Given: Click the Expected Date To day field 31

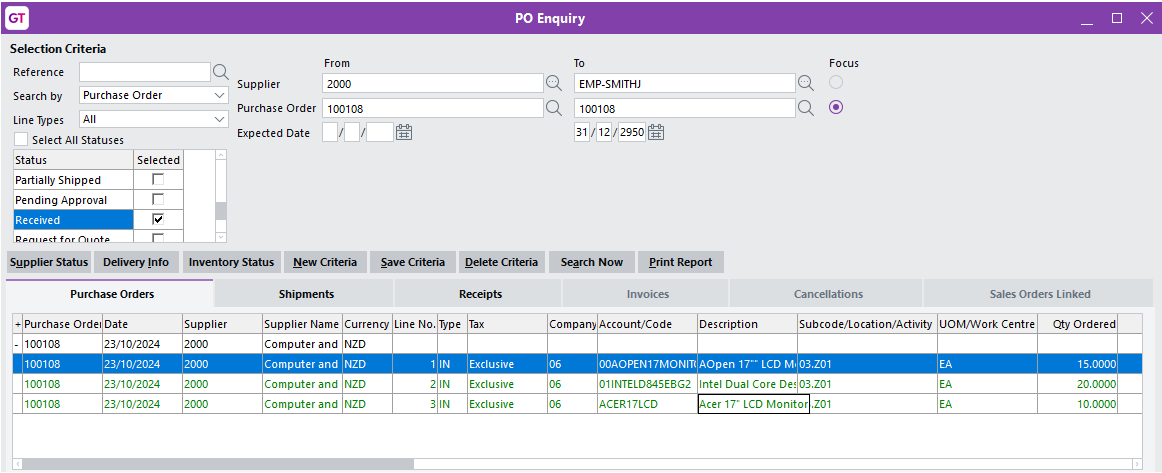Looking at the screenshot, I should 582,133.
